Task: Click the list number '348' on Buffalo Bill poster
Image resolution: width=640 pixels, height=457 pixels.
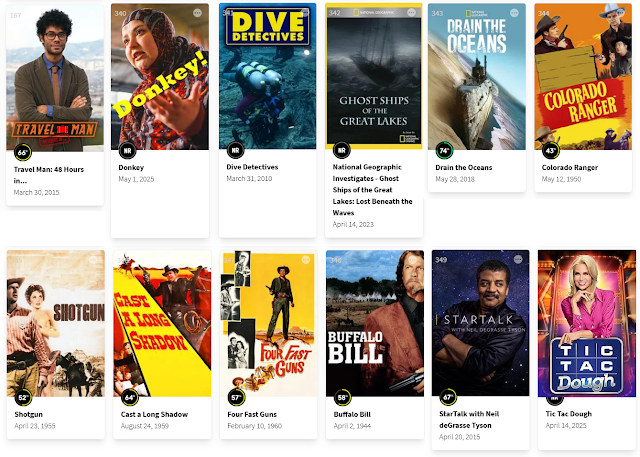Action: (x=336, y=260)
